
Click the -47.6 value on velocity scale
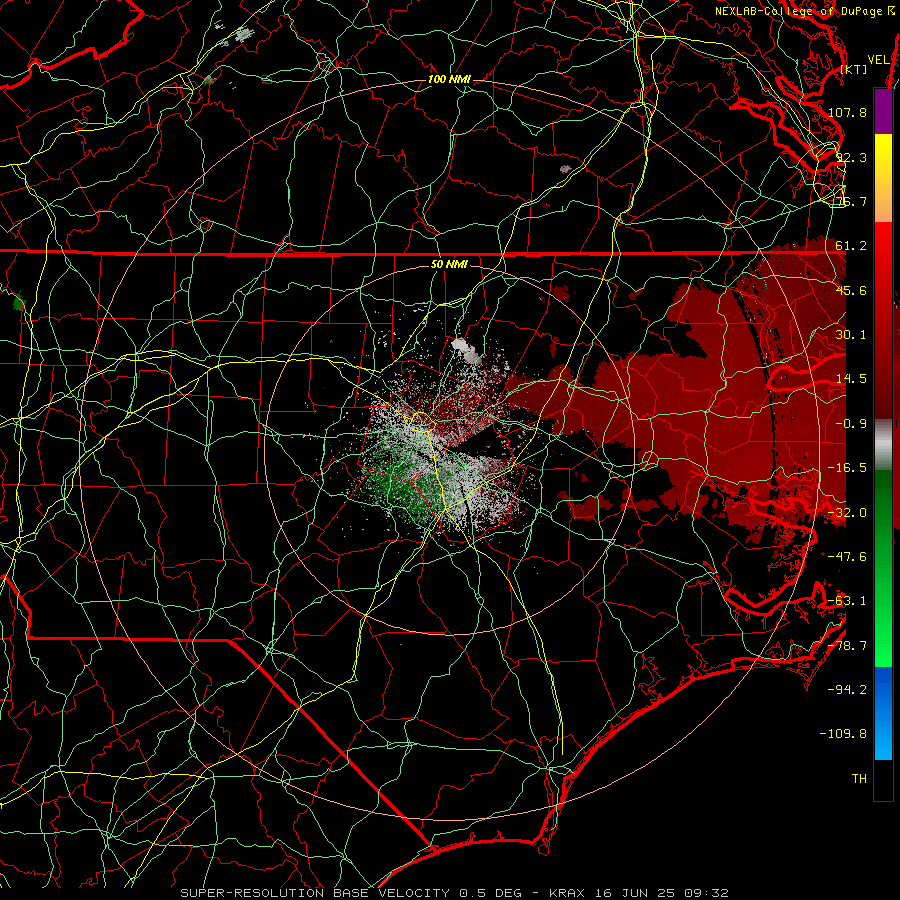point(847,557)
